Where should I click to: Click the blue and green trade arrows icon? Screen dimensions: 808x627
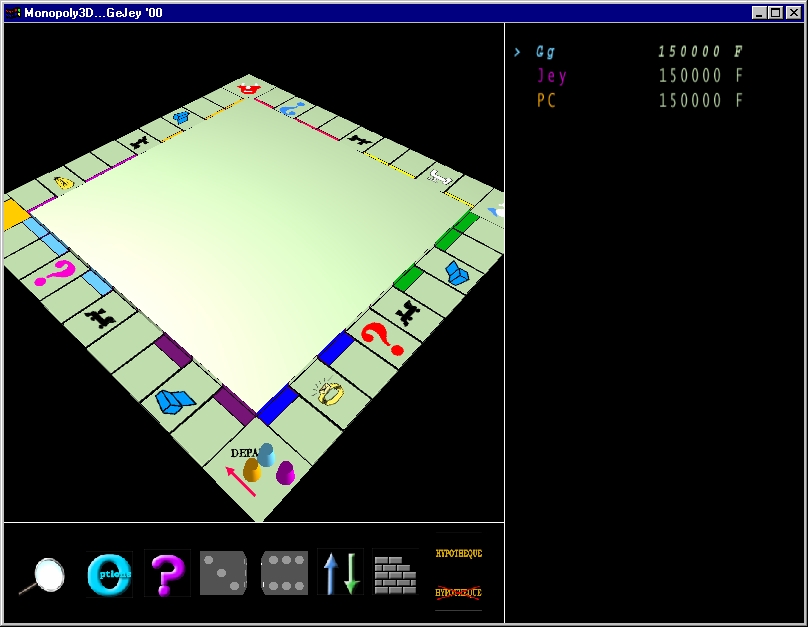340,573
